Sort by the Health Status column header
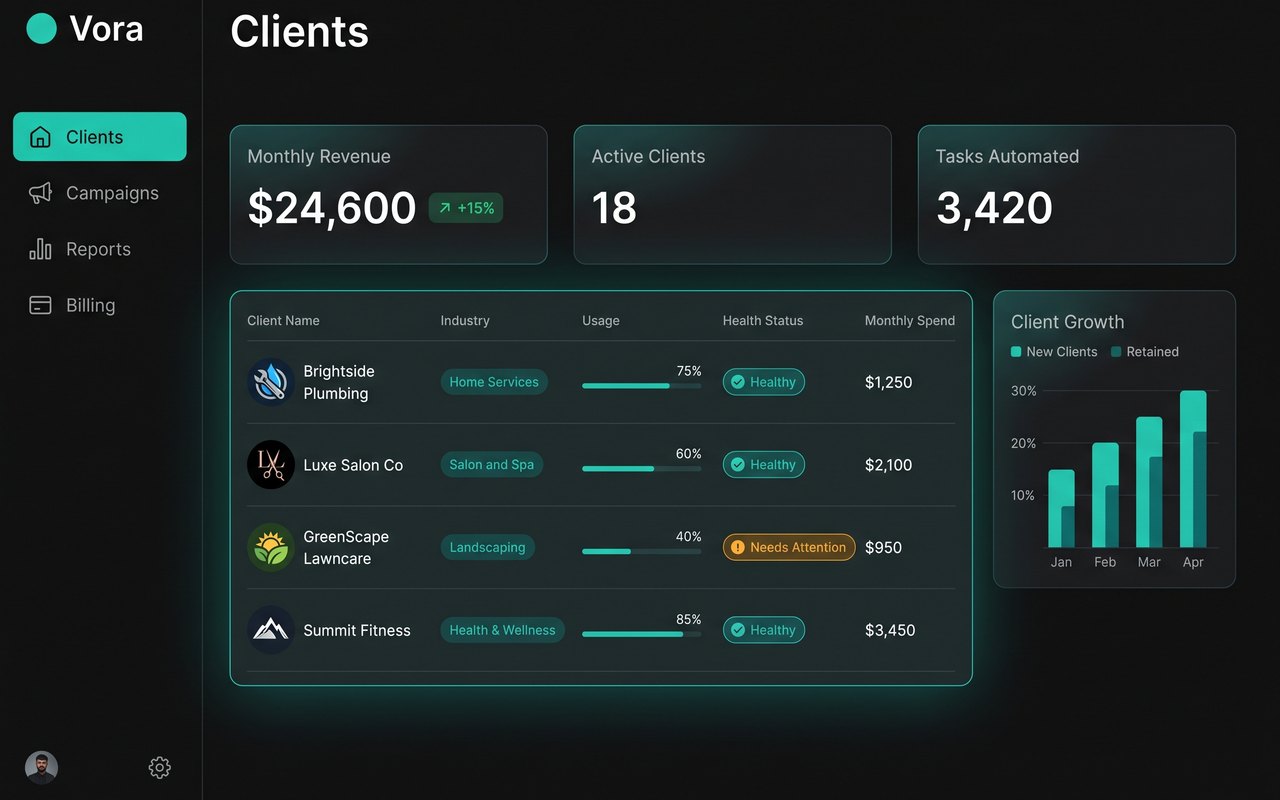The height and width of the screenshot is (800, 1280). click(763, 321)
